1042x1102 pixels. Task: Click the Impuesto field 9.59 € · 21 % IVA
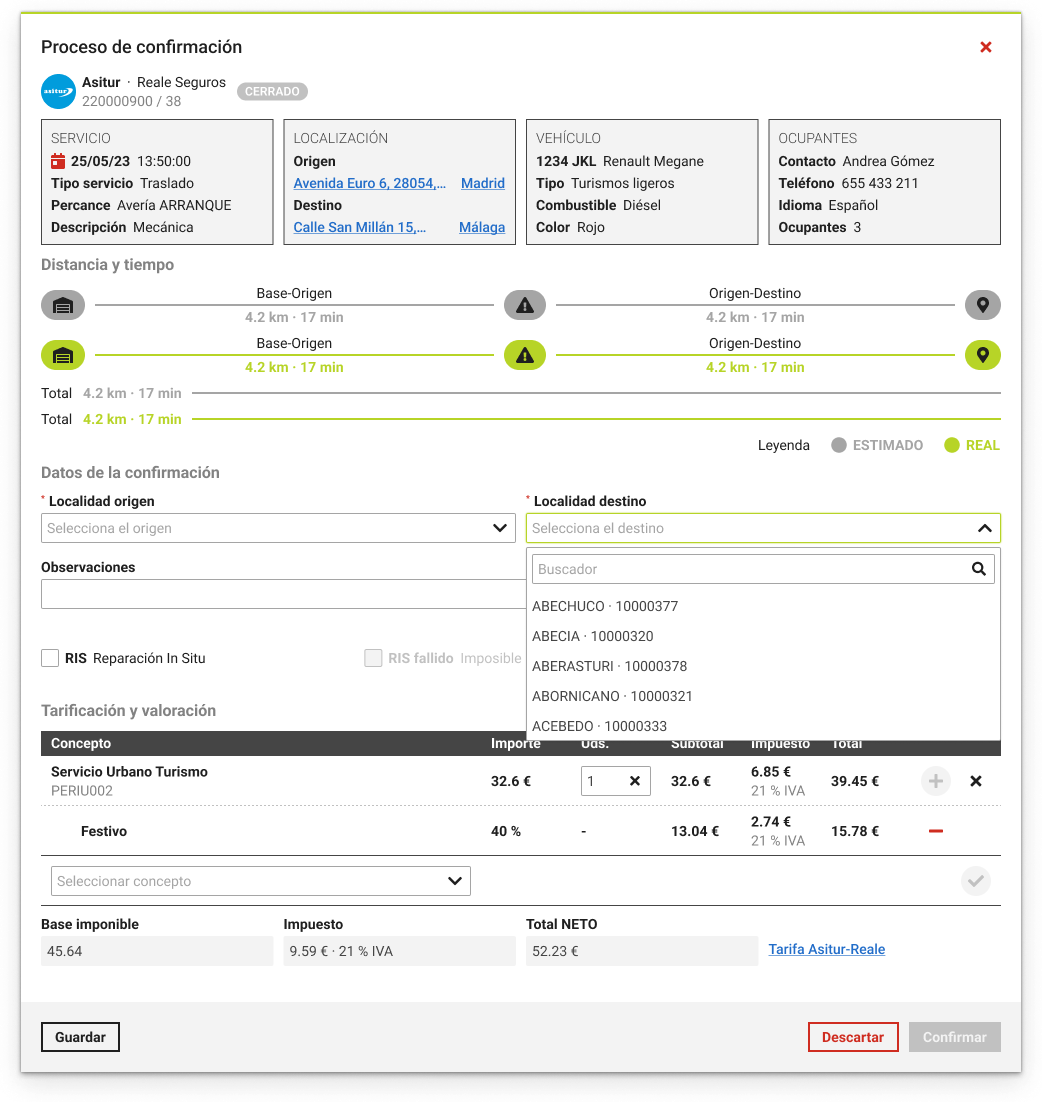click(399, 951)
